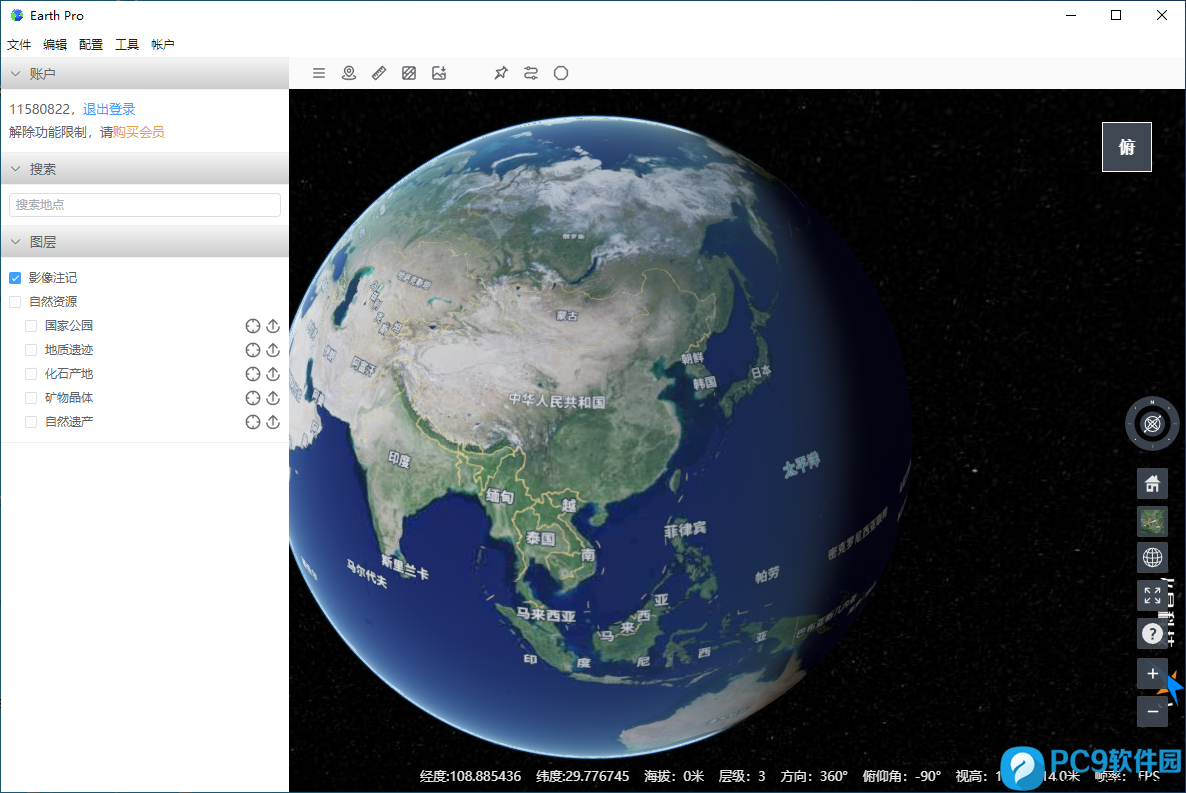1186x793 pixels.
Task: Collapse the 搜索 panel section
Action: [144, 169]
